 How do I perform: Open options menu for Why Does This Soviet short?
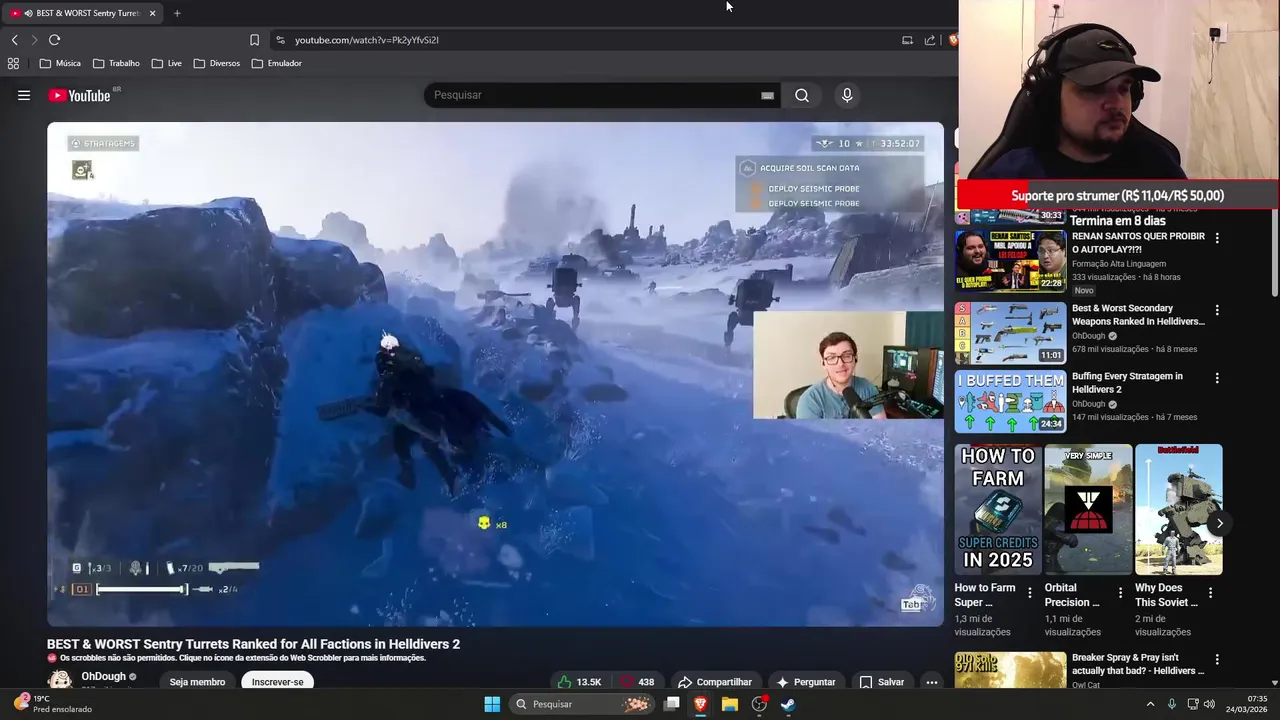coord(1210,592)
